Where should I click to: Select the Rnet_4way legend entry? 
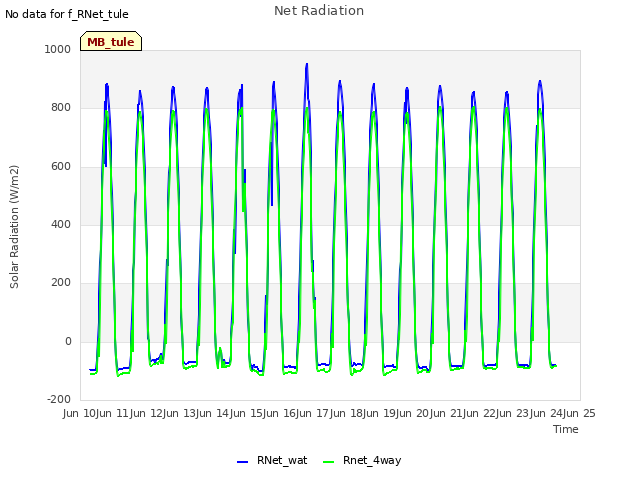(362, 460)
